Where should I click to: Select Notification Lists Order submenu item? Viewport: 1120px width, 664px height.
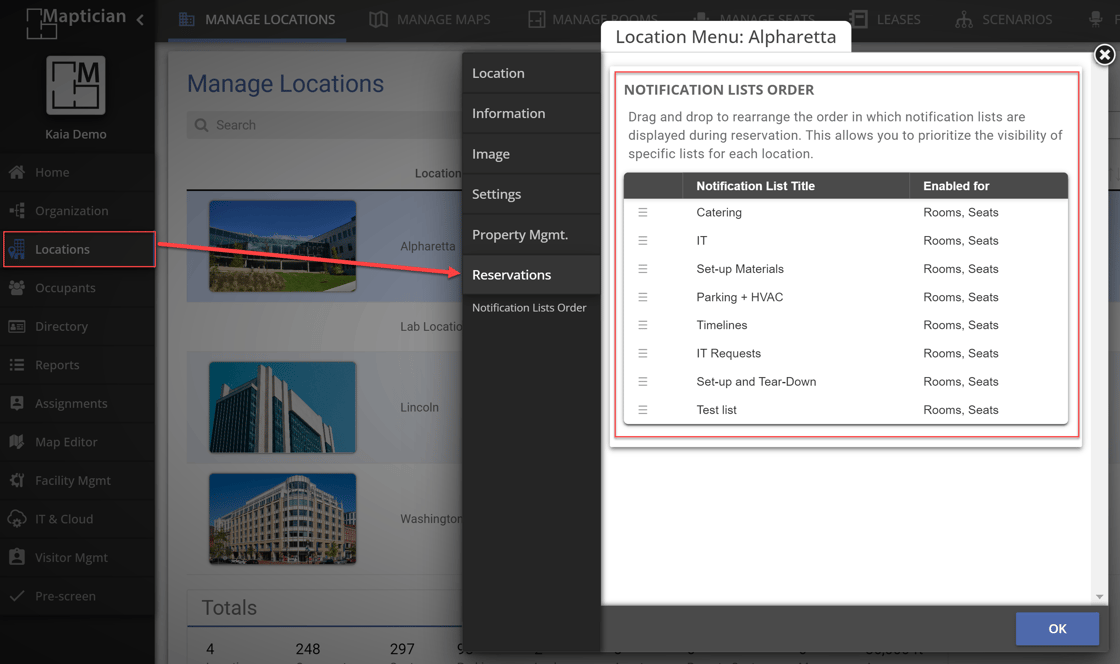coord(529,308)
